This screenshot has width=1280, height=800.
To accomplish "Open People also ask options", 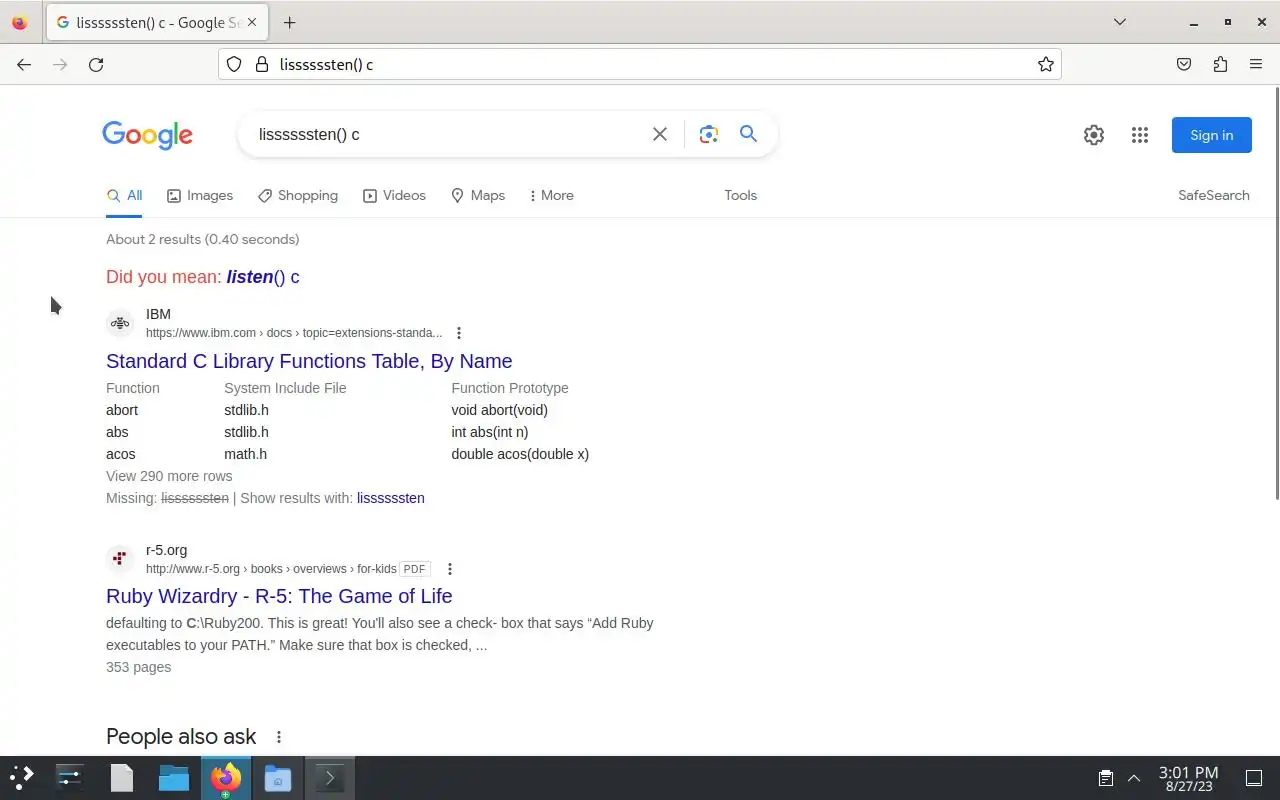I will tap(279, 737).
